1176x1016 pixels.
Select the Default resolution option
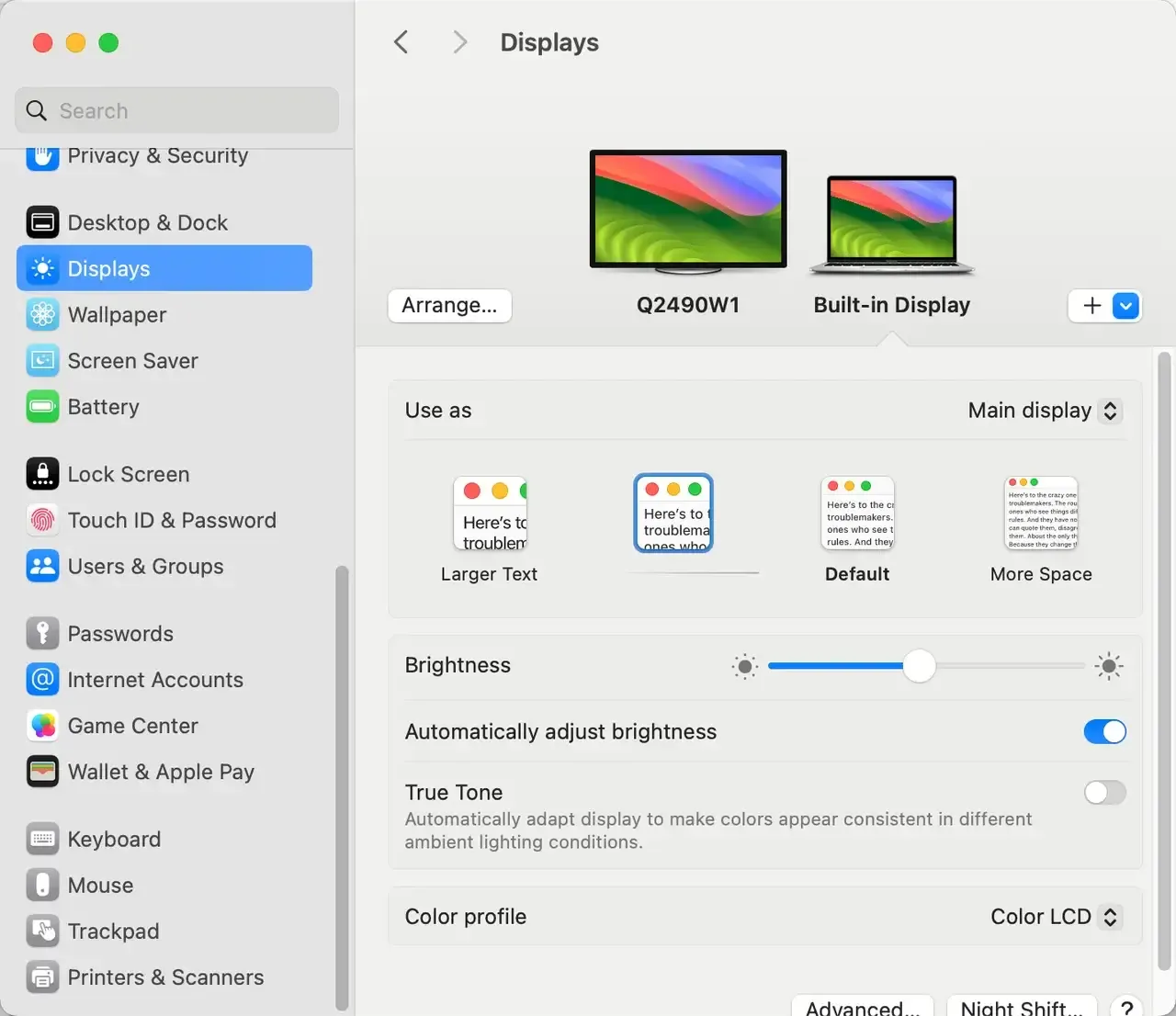(857, 530)
